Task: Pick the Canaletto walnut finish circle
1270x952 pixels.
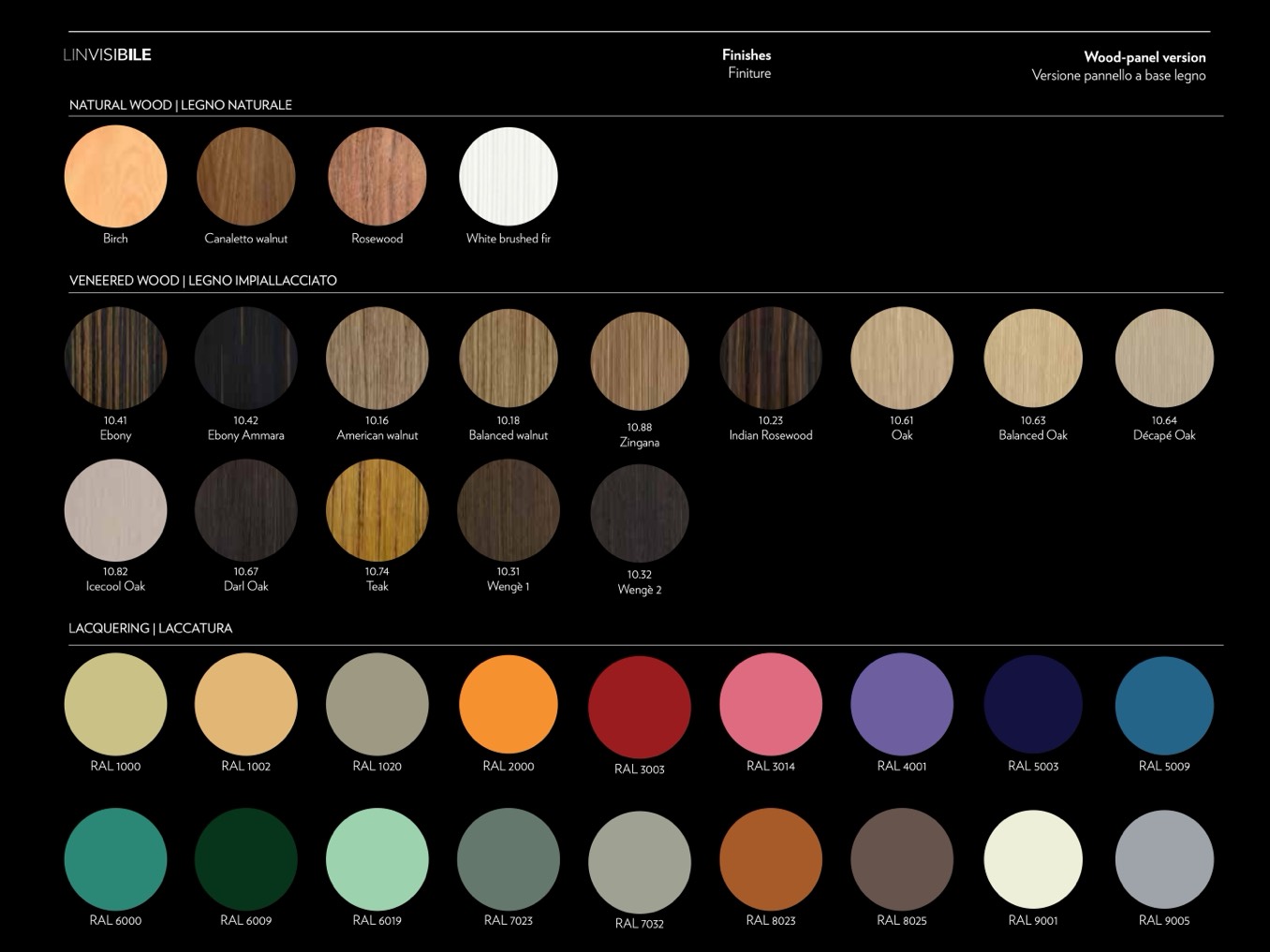Action: (245, 177)
